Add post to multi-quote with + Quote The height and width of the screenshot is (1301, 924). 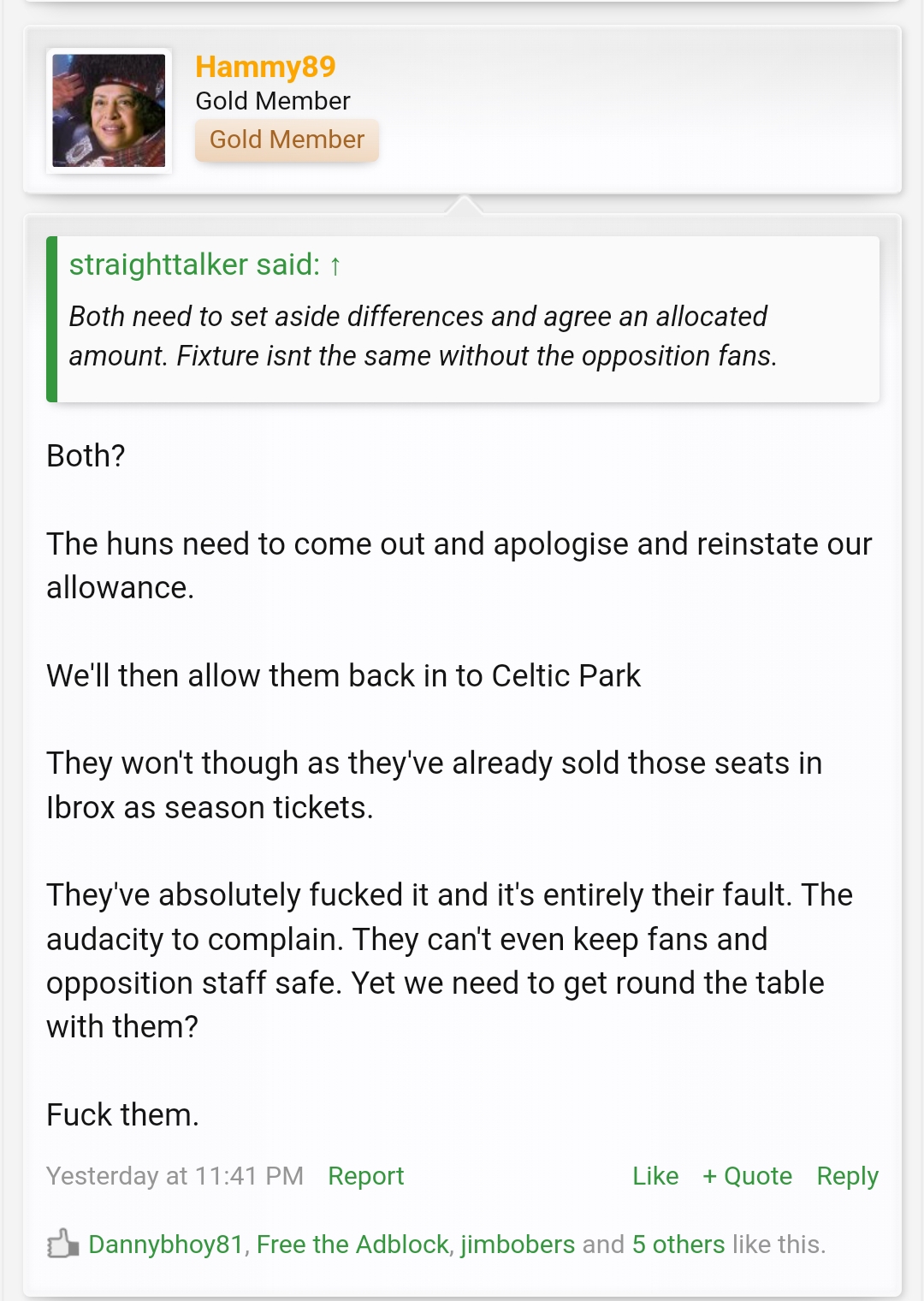point(747,1176)
